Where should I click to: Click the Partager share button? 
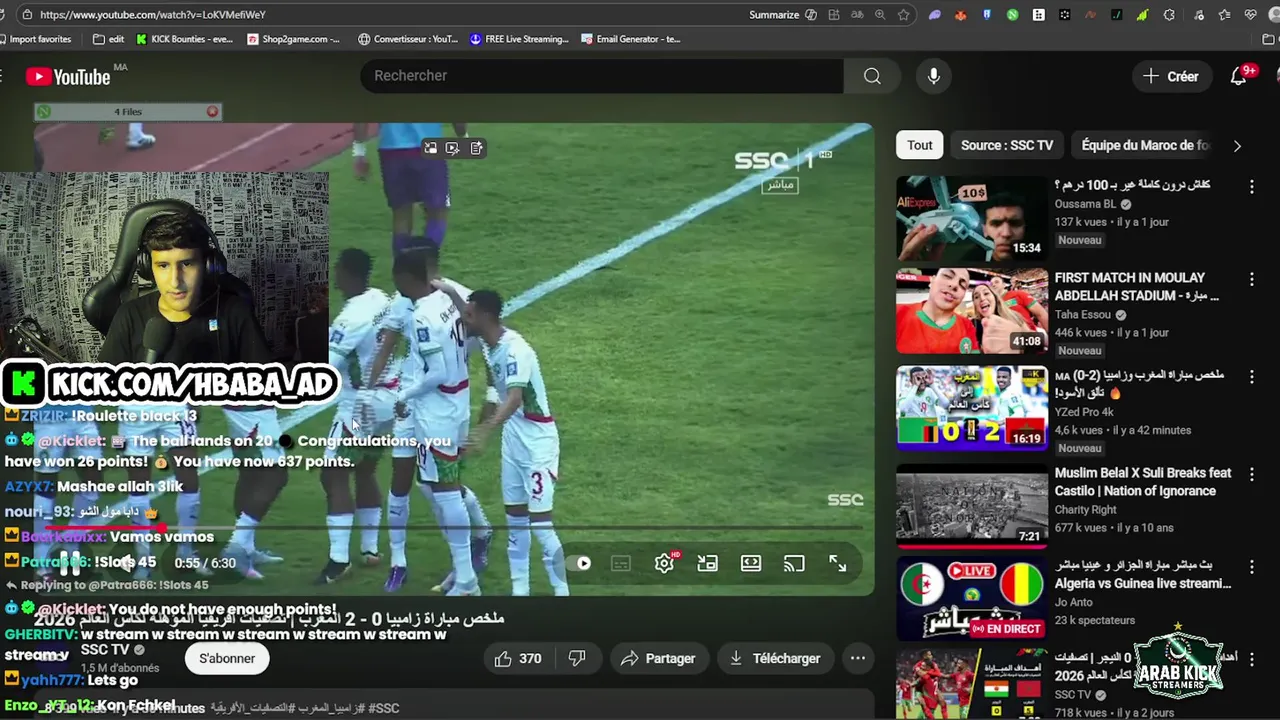point(658,658)
